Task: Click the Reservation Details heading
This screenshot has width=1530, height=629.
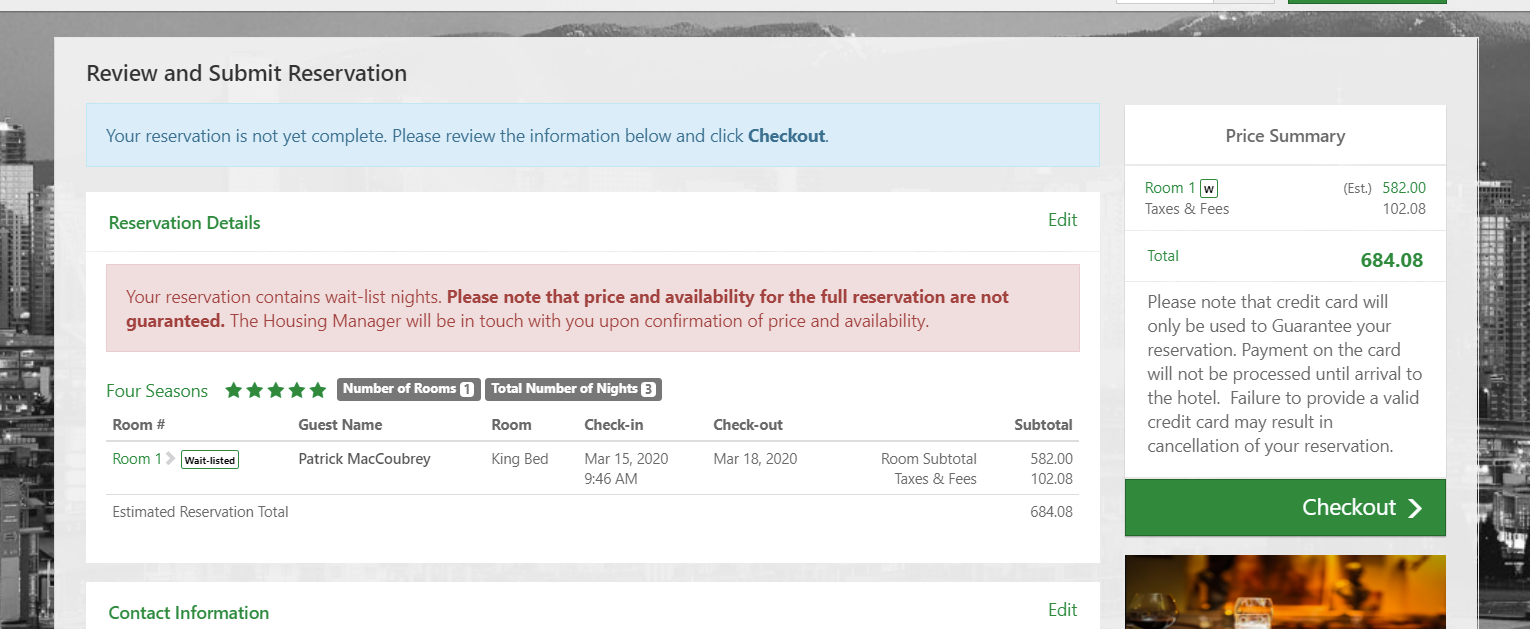Action: click(184, 223)
